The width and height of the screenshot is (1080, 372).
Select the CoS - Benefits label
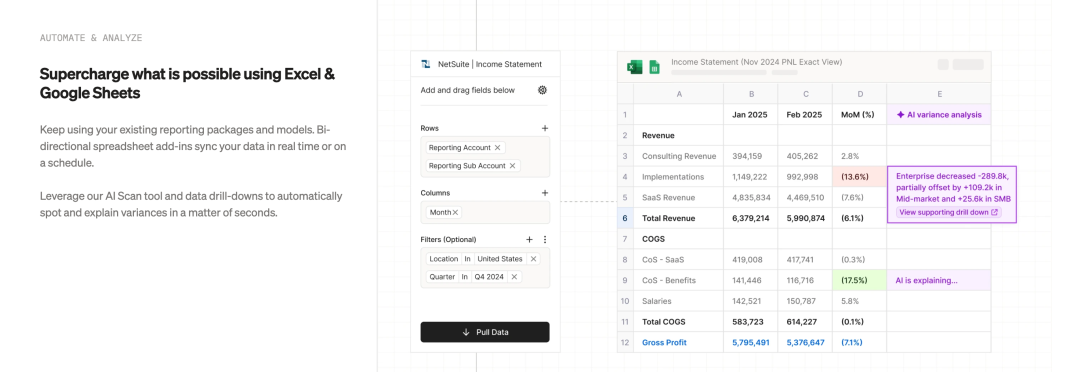tap(678, 280)
